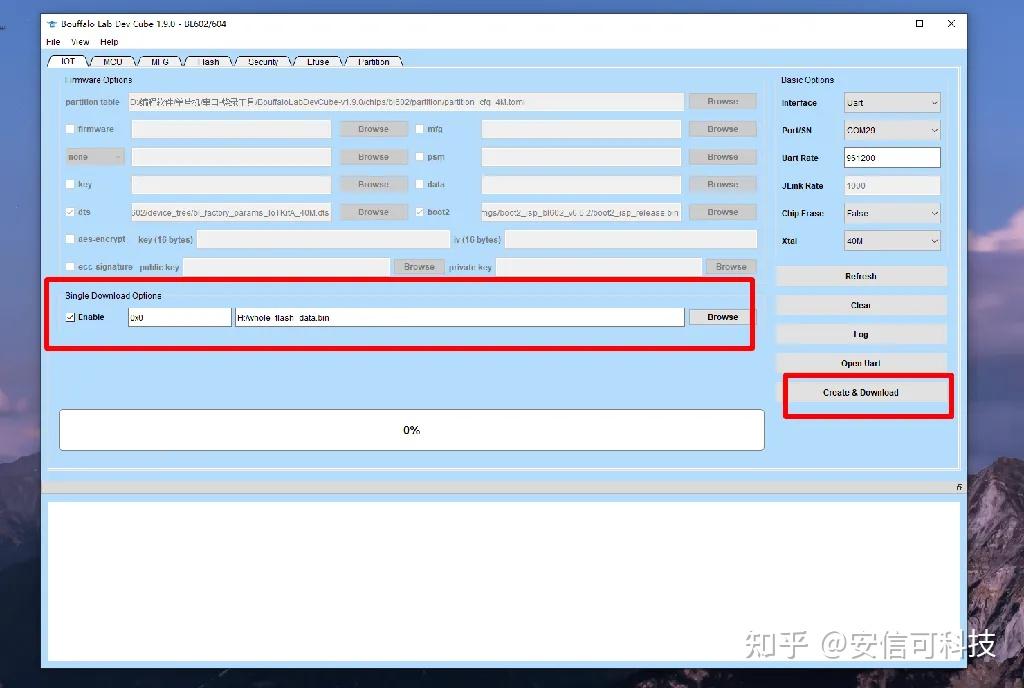Toggle the firmware checkbox
The image size is (1024, 688).
[x=70, y=129]
